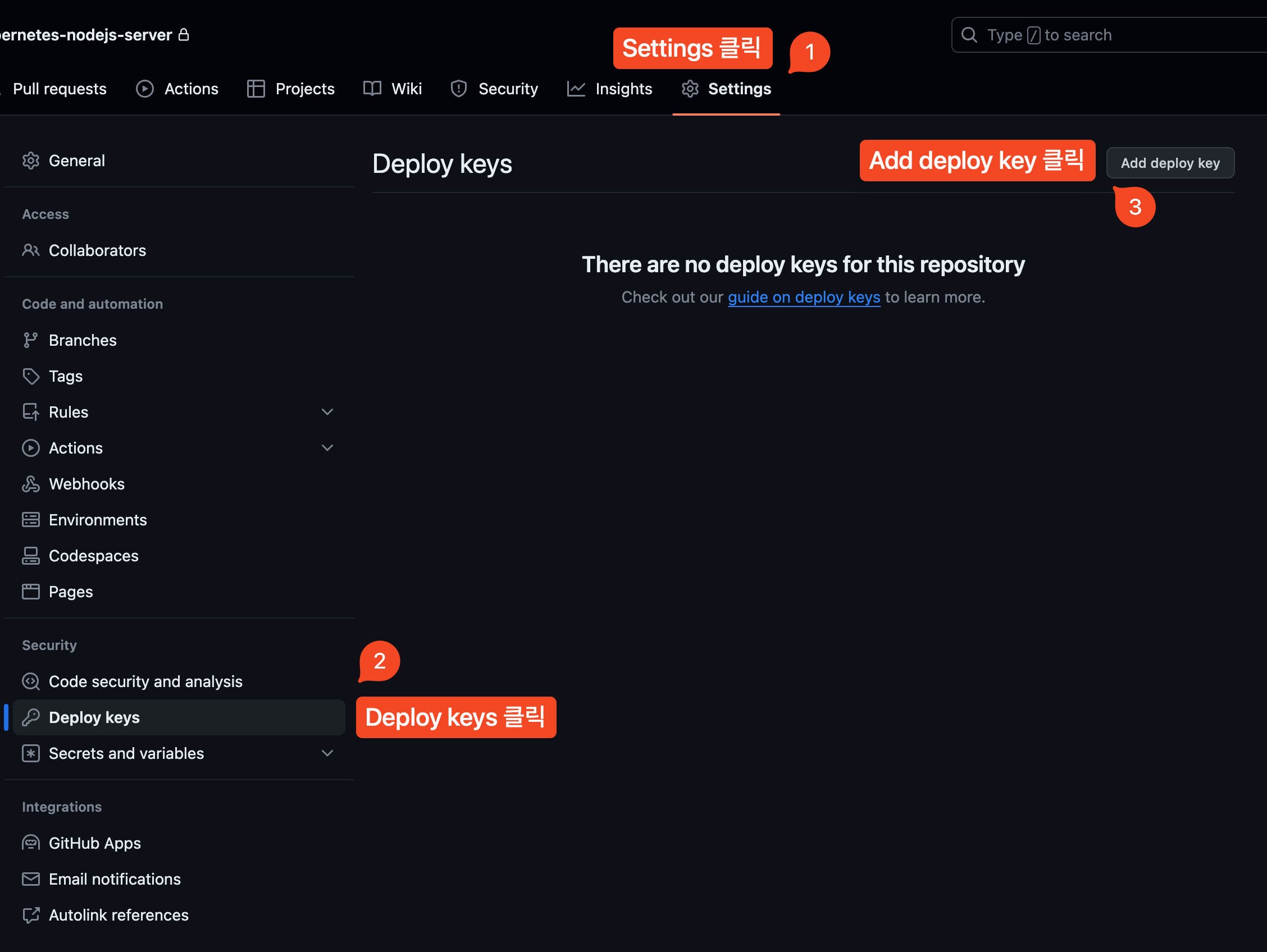Open Autolink references settings

118,915
